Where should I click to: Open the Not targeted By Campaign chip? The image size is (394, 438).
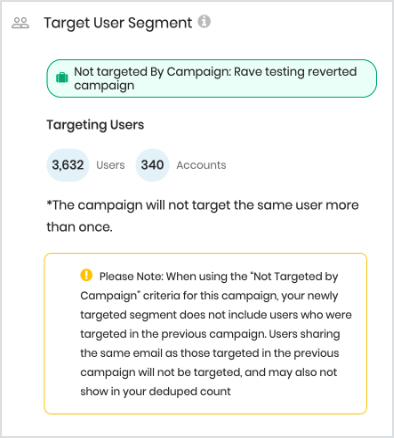[212, 79]
